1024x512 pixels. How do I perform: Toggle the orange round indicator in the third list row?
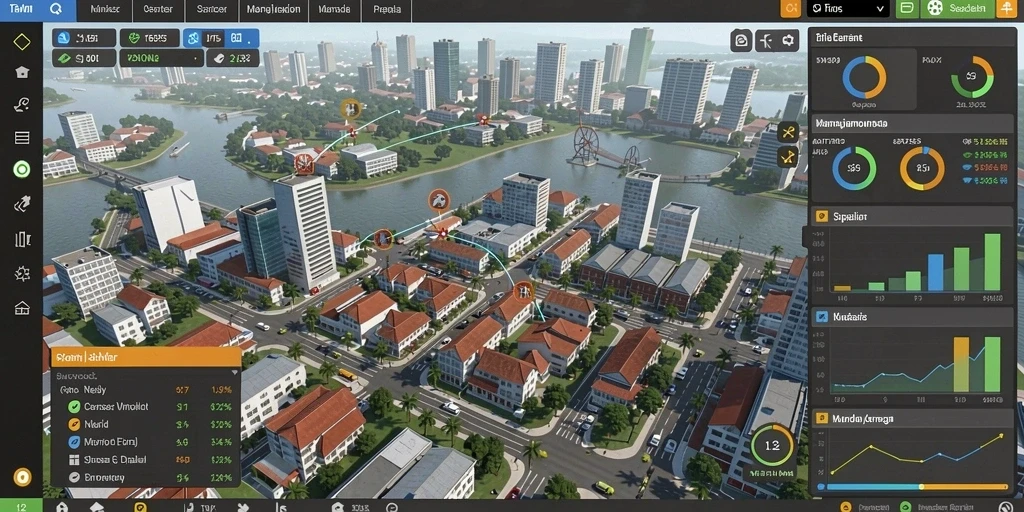click(x=74, y=424)
